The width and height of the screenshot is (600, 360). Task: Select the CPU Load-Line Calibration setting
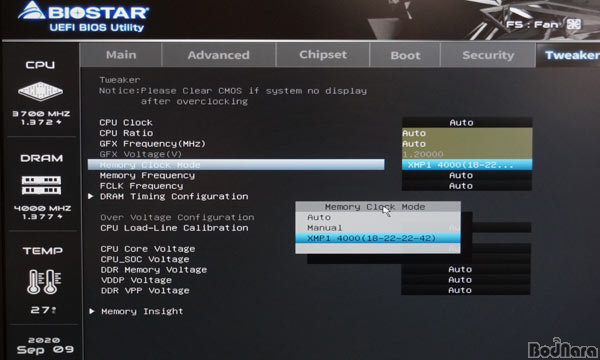tap(174, 228)
